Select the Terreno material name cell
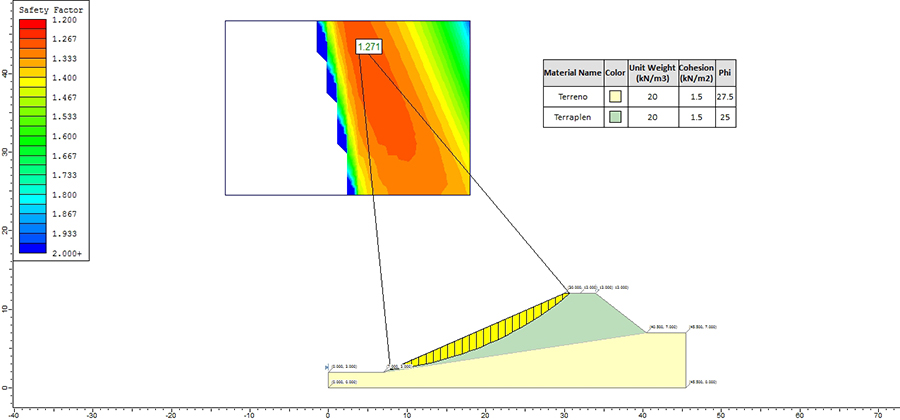Screen dimensions: 900x420 573,96
